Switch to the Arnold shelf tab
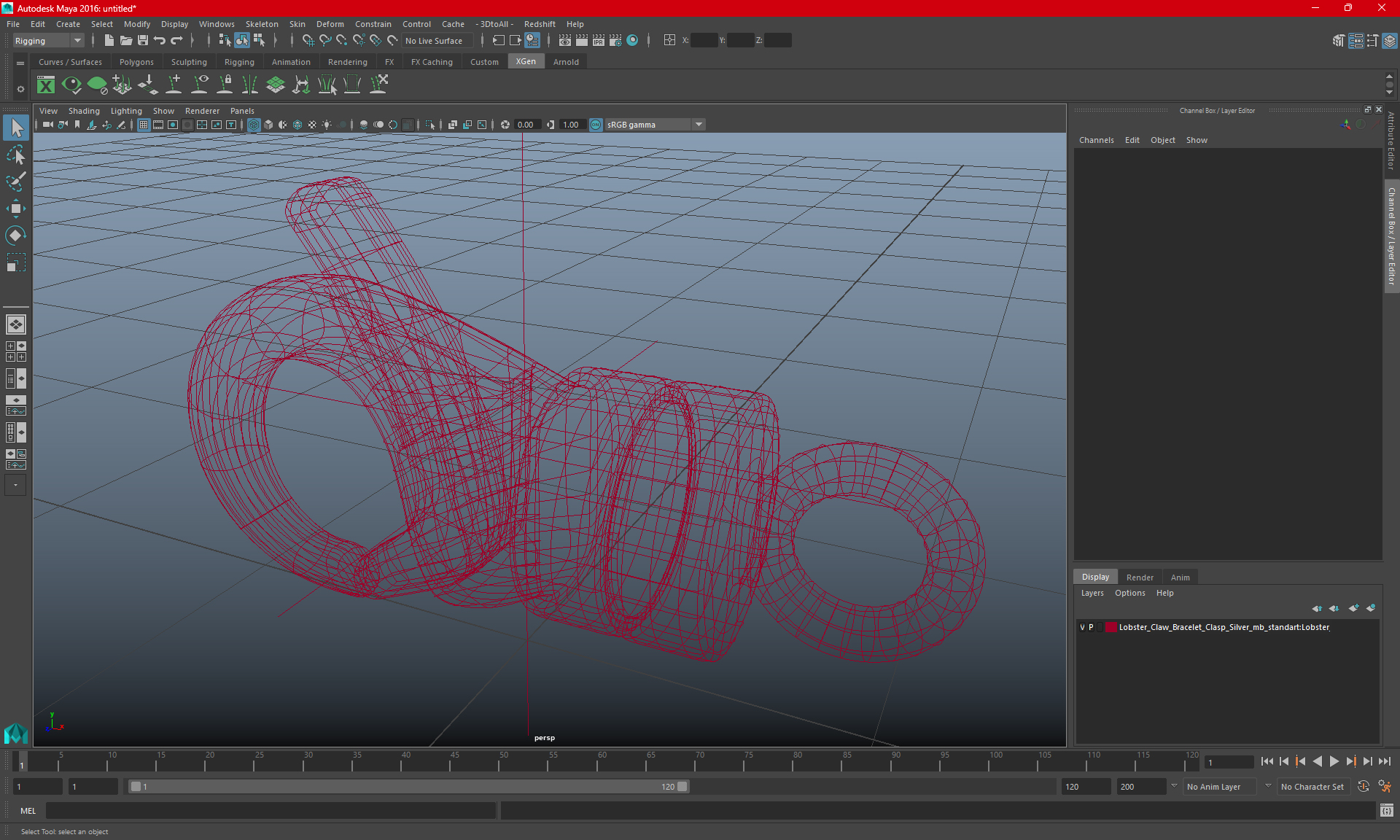Viewport: 1400px width, 840px height. tap(566, 62)
